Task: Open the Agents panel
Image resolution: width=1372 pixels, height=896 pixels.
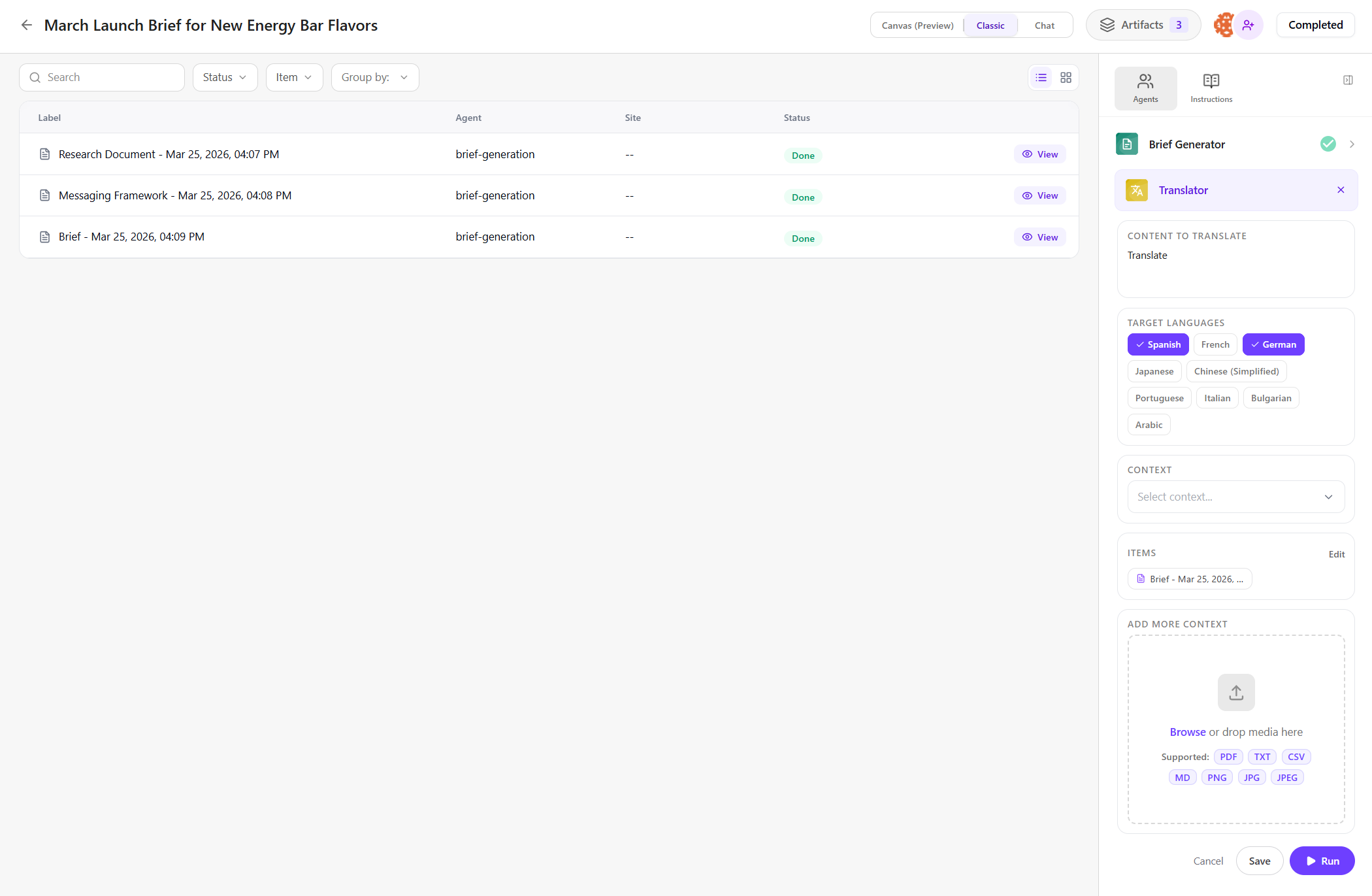Action: click(1145, 88)
